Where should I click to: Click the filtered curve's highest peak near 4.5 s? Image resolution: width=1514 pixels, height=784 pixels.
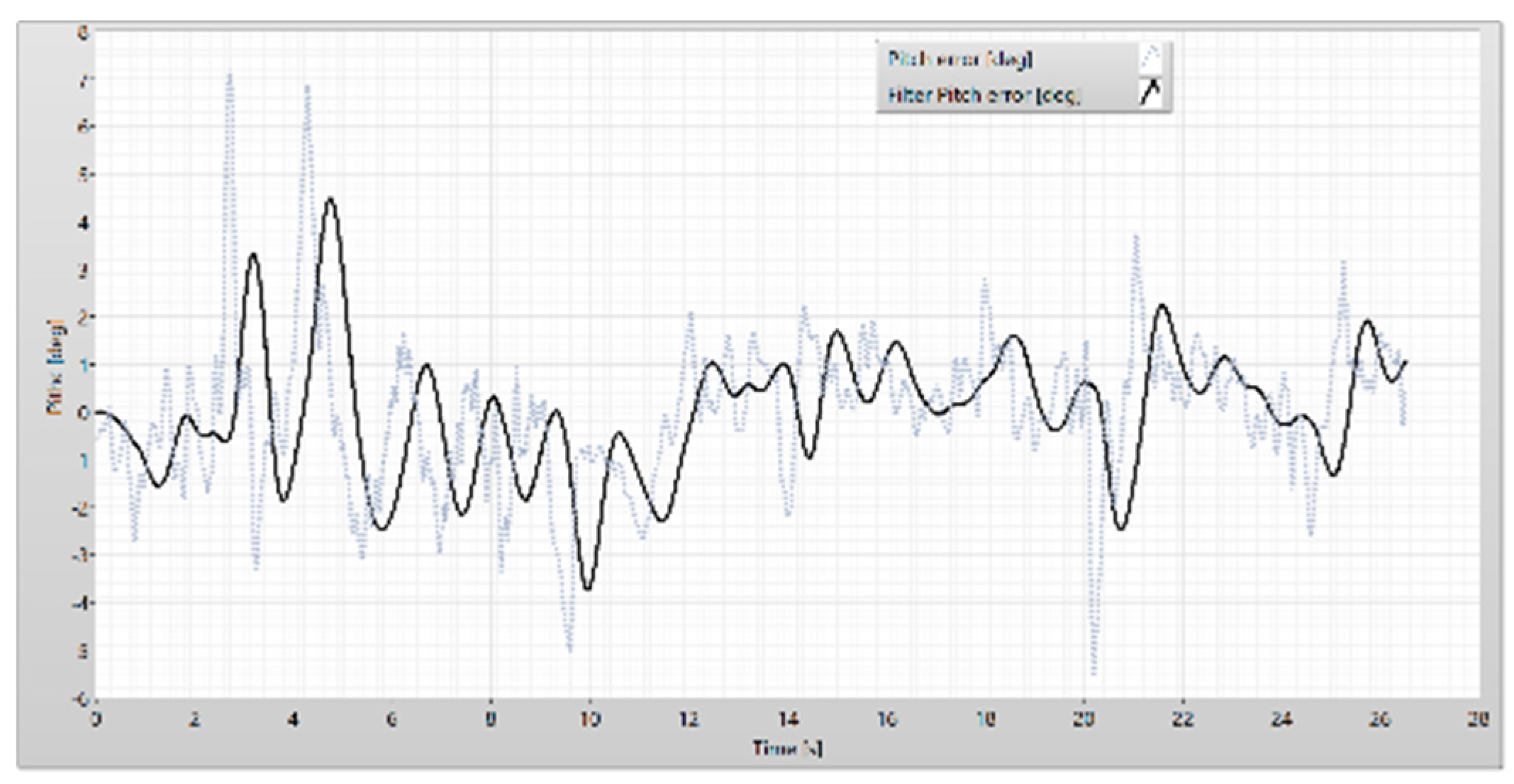pos(330,199)
